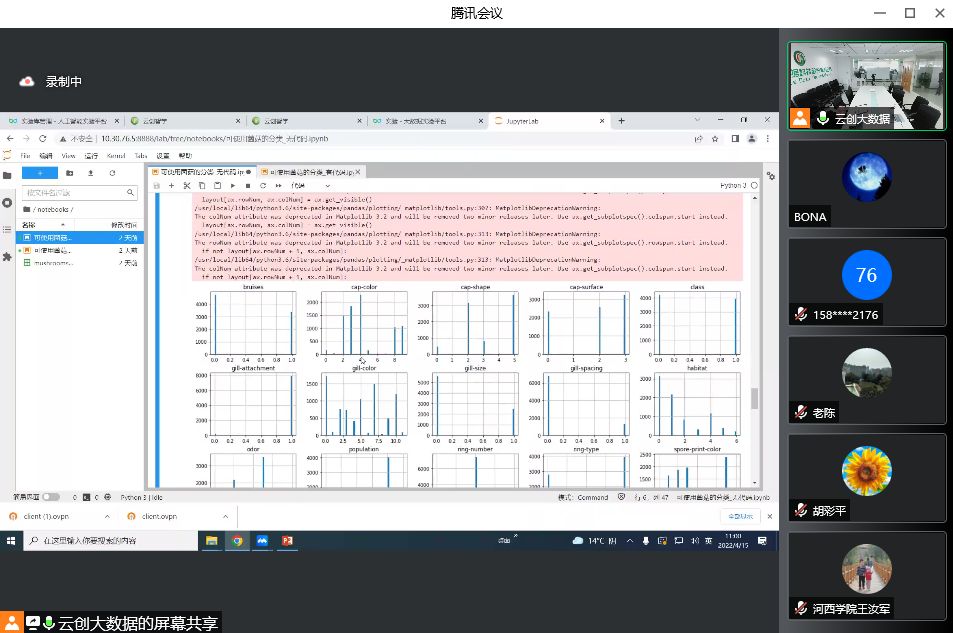953x633 pixels.
Task: Click the cut cell scissors icon
Action: point(187,185)
